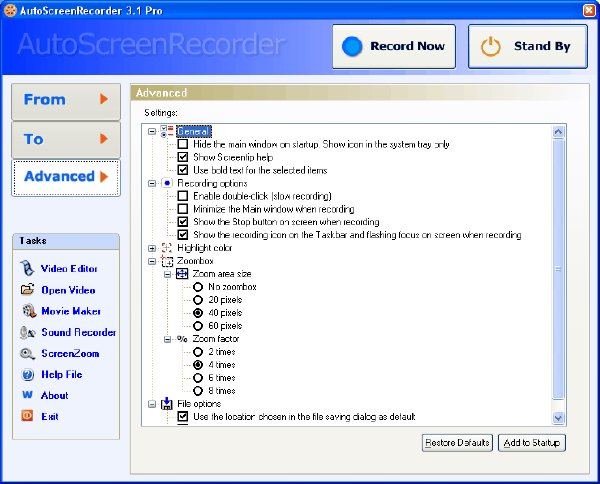Click the settings list scrollbar thumb

(x=558, y=269)
